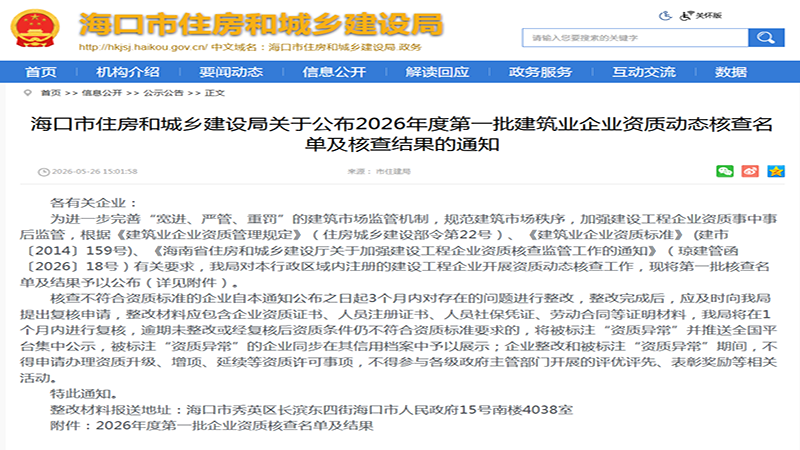Open the 政务服务 navigation tab
The height and width of the screenshot is (450, 800).
tap(540, 72)
